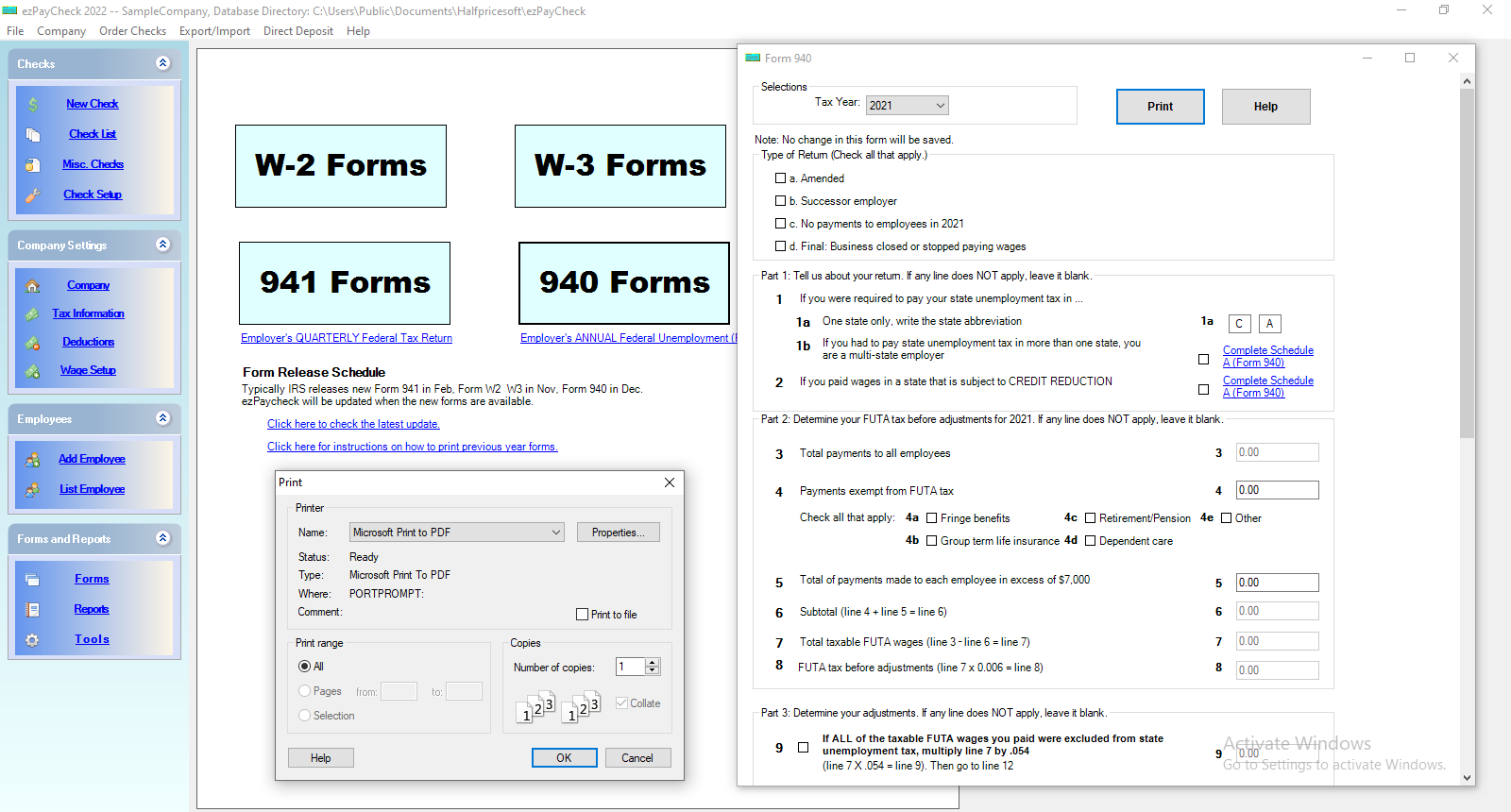This screenshot has height=812, width=1511.
Task: Enable the Print to file checkbox
Action: point(582,614)
